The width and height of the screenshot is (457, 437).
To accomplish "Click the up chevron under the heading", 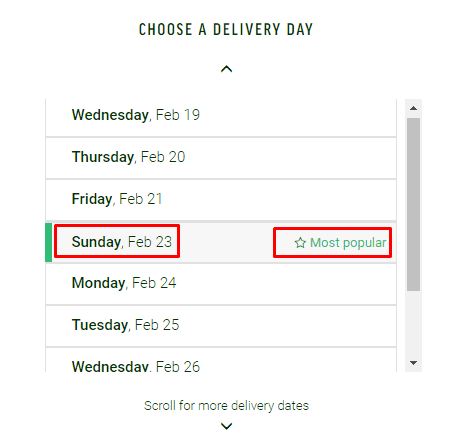I will (226, 69).
